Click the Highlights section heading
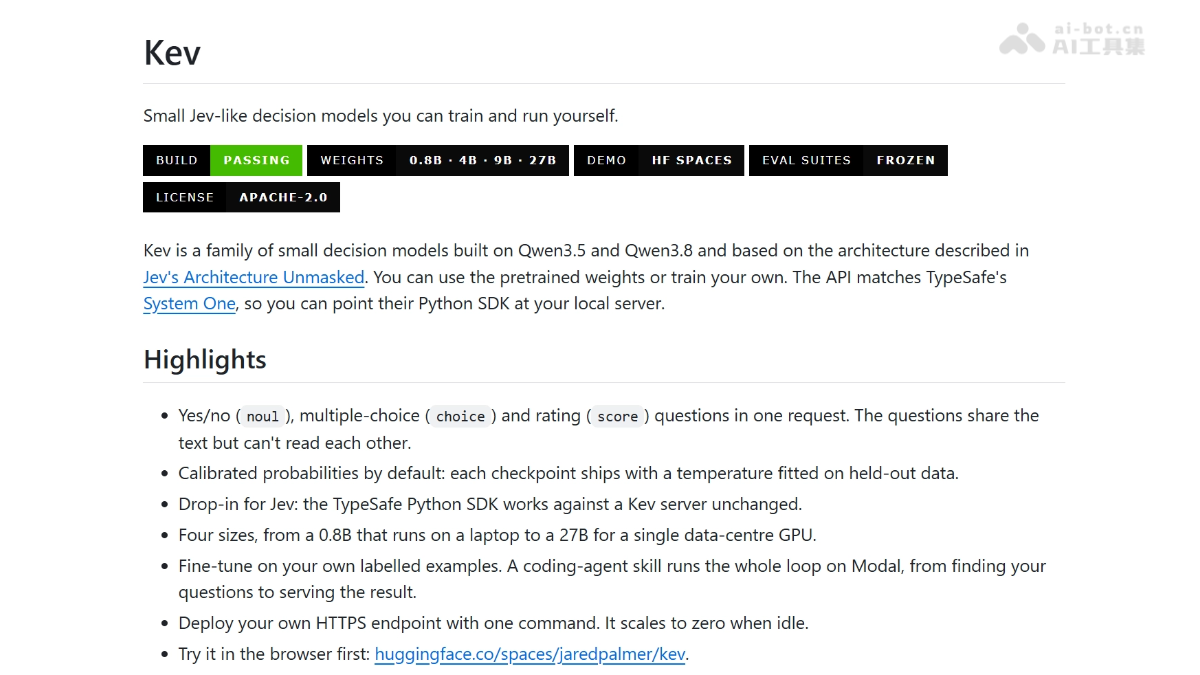This screenshot has height=675, width=1200. coord(205,360)
